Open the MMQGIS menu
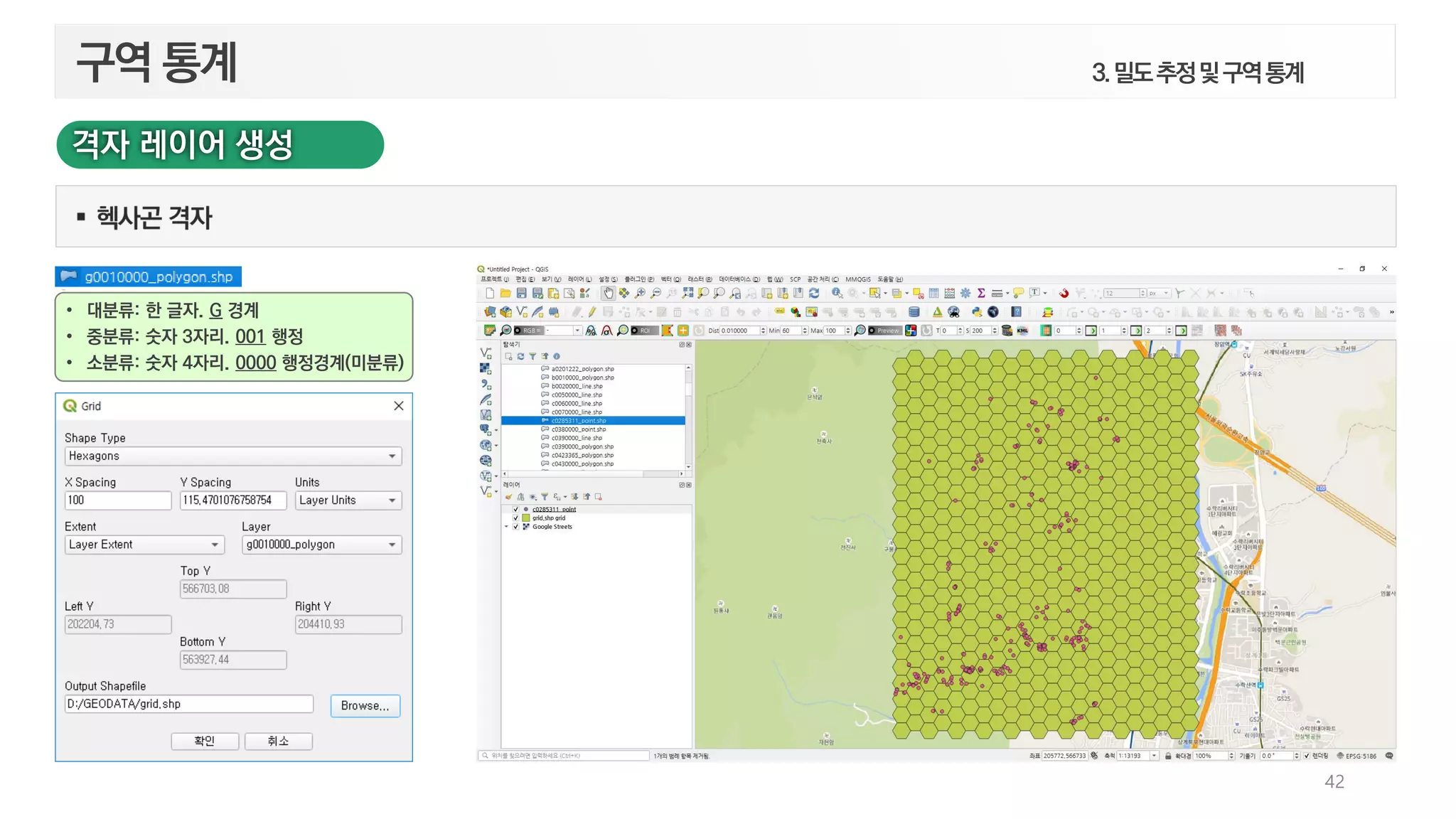1456x819 pixels. click(857, 279)
